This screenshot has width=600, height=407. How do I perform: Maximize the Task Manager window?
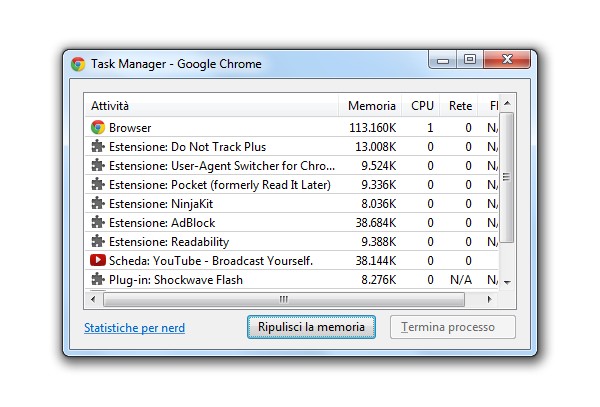coord(470,60)
